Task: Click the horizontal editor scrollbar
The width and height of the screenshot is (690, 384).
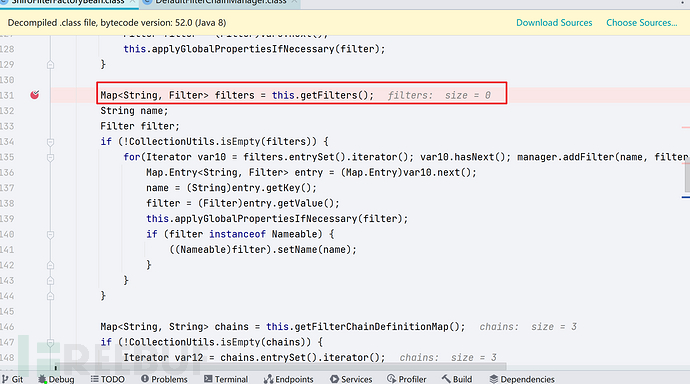Action: pos(282,366)
